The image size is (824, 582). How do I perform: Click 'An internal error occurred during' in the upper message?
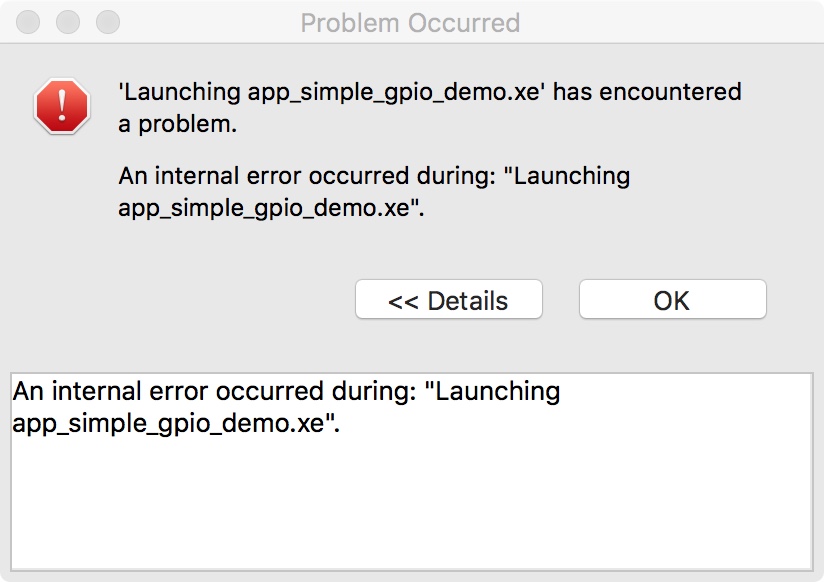click(307, 176)
